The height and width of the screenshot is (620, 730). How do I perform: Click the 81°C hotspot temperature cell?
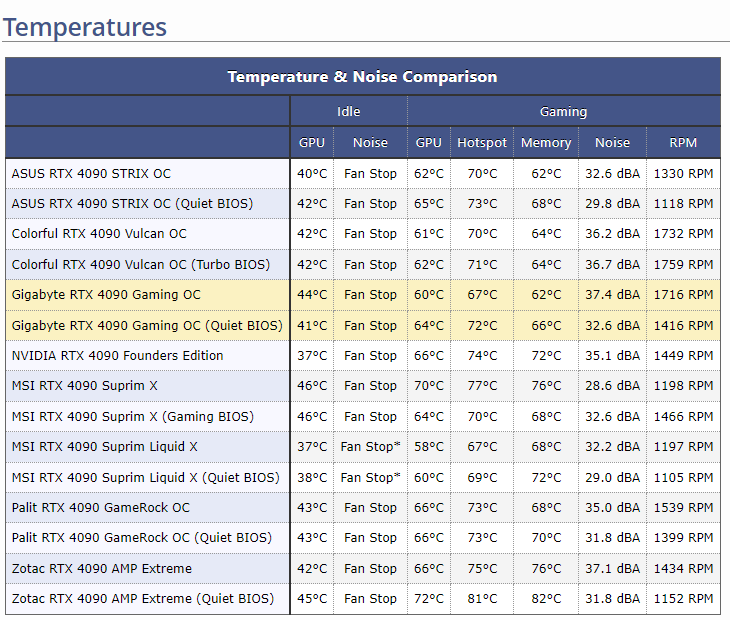tap(482, 599)
